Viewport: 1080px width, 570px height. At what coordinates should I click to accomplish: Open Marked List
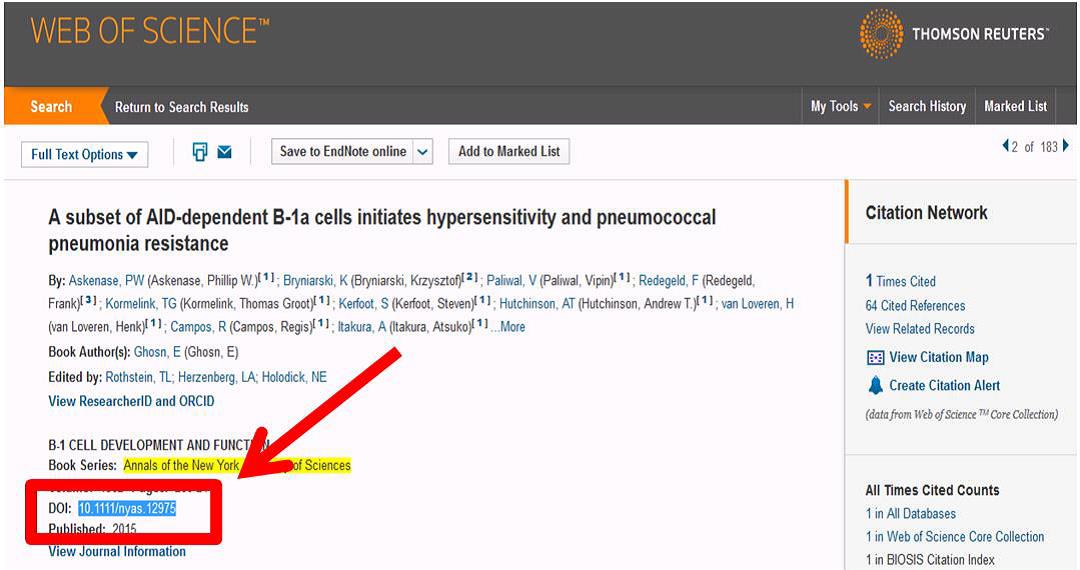pos(1015,106)
